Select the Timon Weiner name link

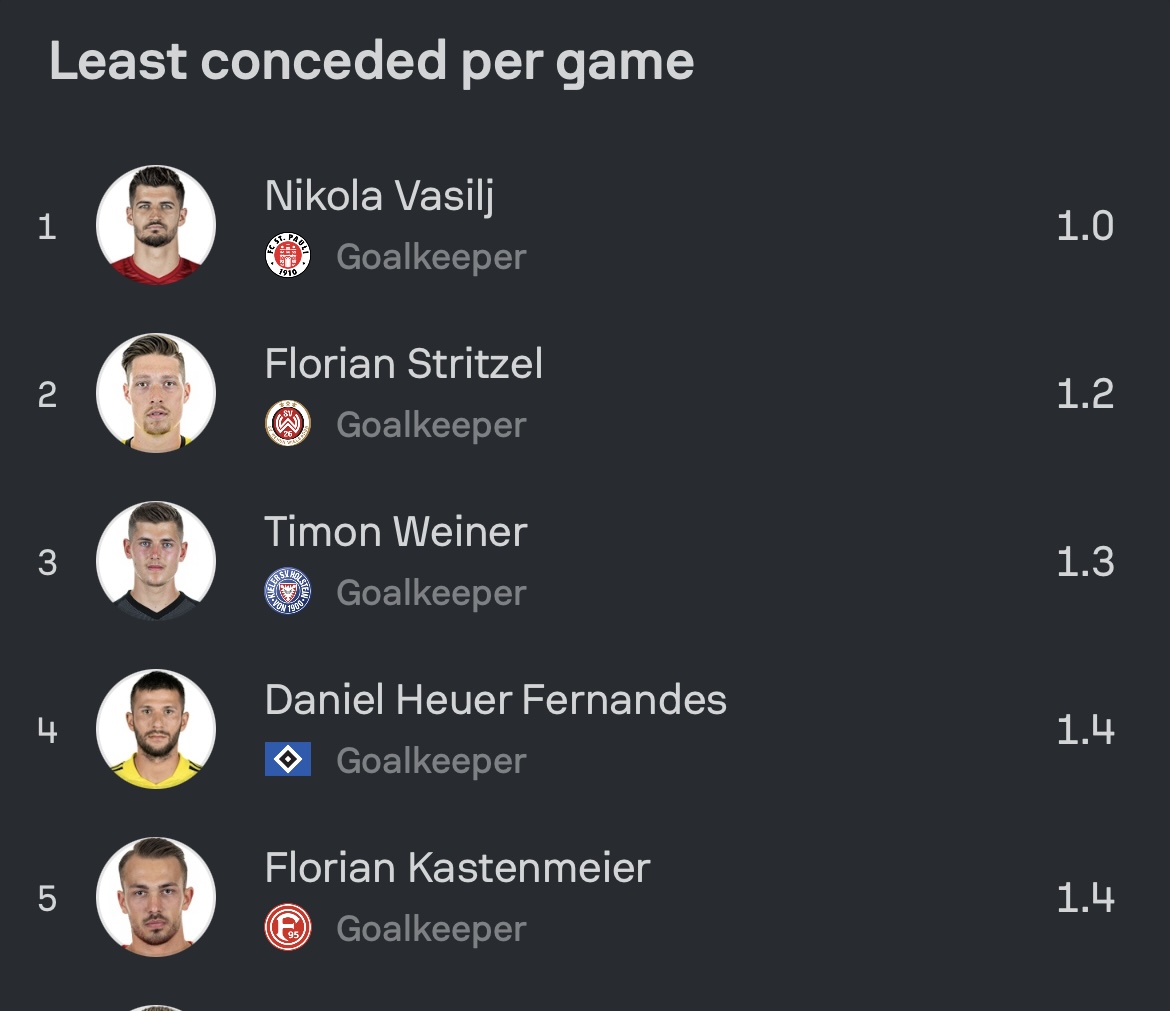[x=395, y=531]
